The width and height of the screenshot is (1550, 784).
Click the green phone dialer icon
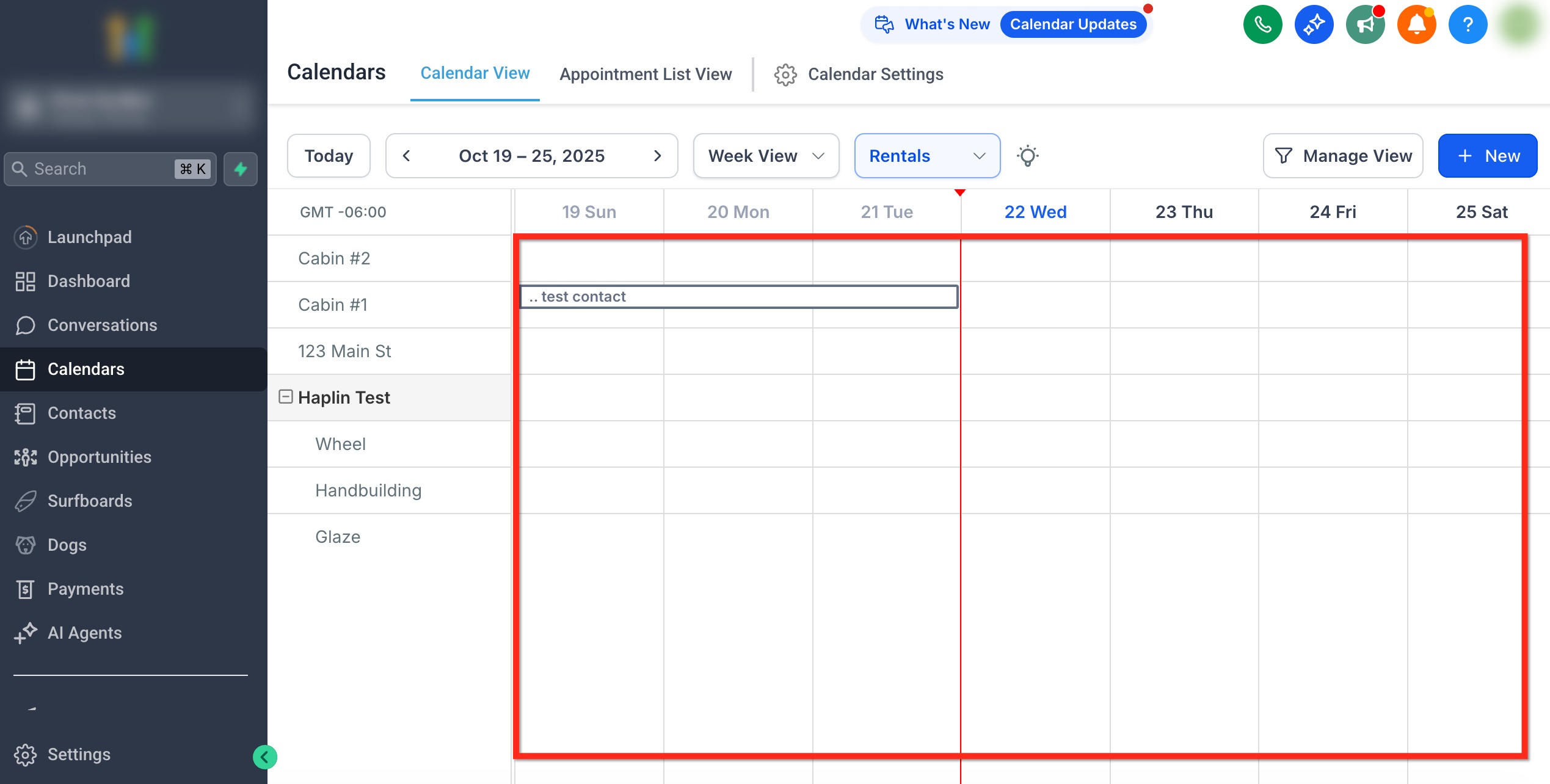1262,24
